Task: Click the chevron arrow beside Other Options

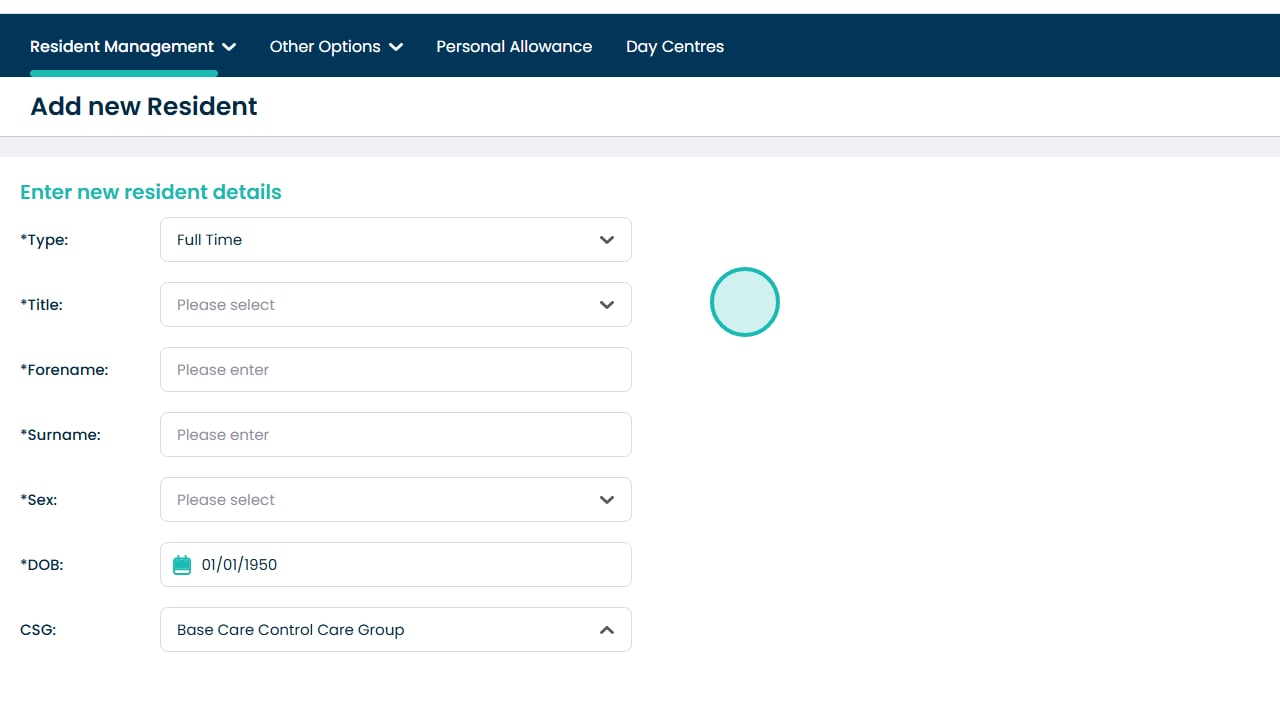Action: tap(396, 47)
